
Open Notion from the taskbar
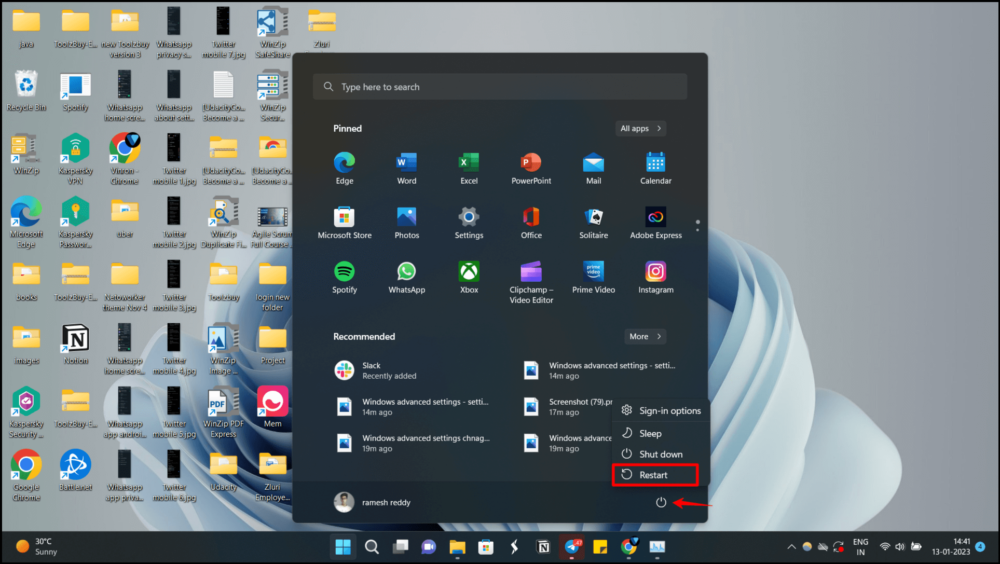[543, 547]
